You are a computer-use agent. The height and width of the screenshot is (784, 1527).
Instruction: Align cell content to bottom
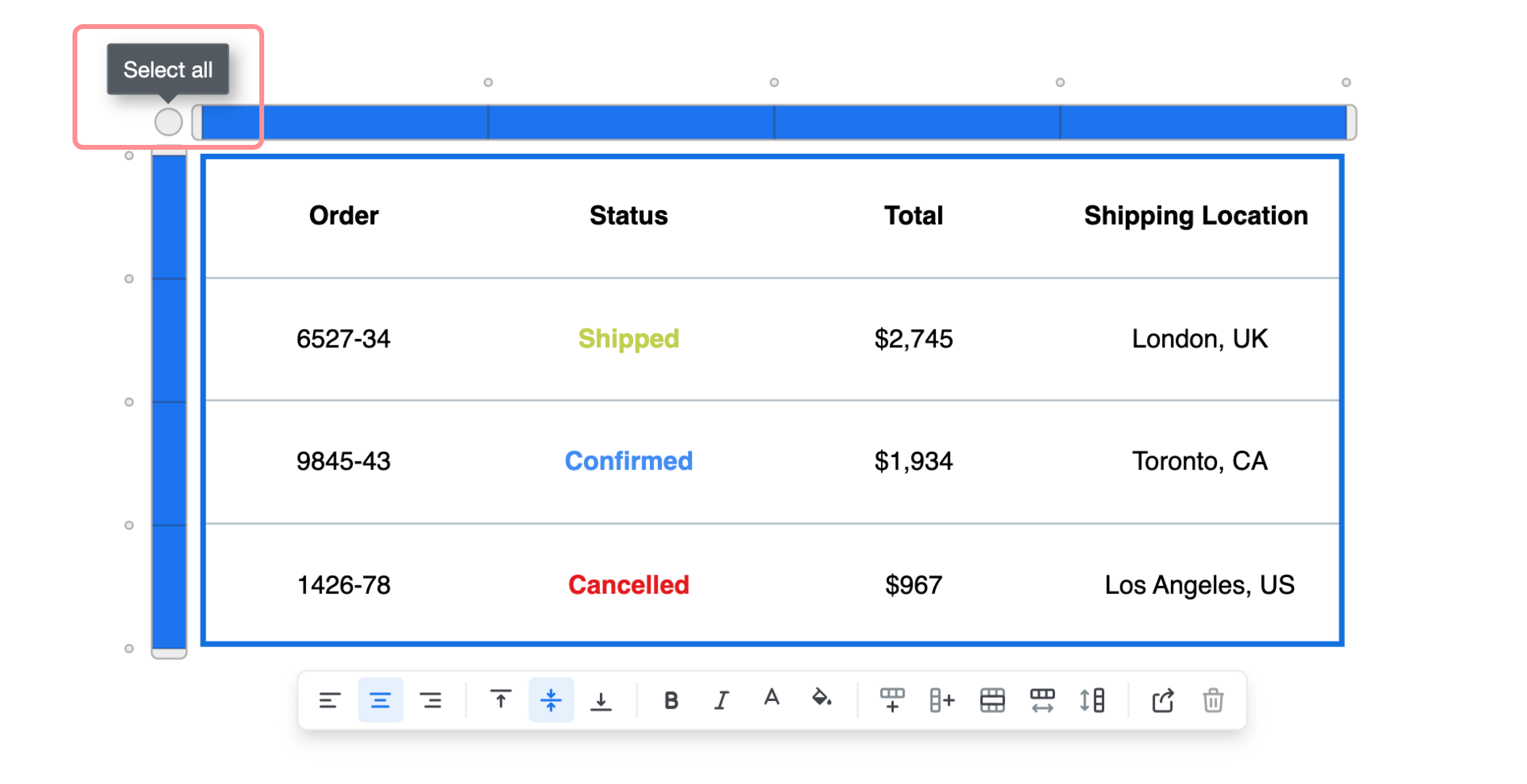coord(602,699)
